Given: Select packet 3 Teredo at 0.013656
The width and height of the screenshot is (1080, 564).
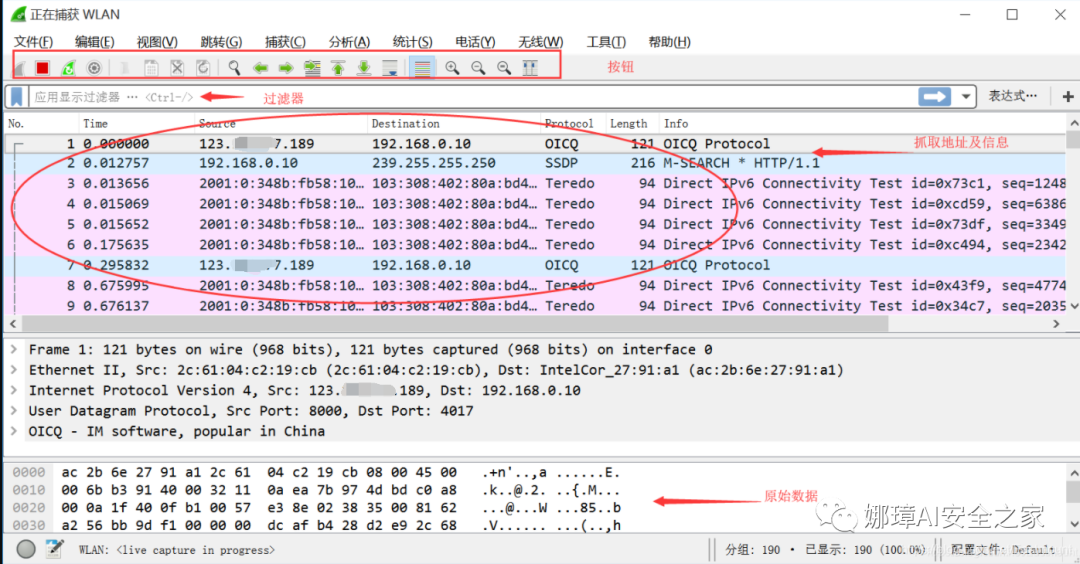Looking at the screenshot, I should coord(535,184).
